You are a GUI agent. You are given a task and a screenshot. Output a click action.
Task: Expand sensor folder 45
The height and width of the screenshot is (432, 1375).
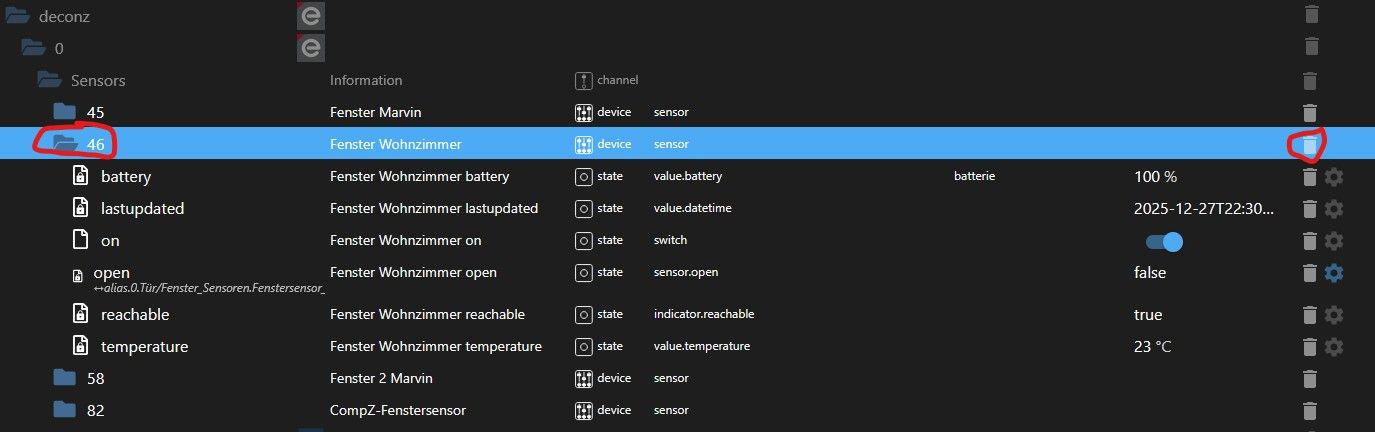(65, 111)
